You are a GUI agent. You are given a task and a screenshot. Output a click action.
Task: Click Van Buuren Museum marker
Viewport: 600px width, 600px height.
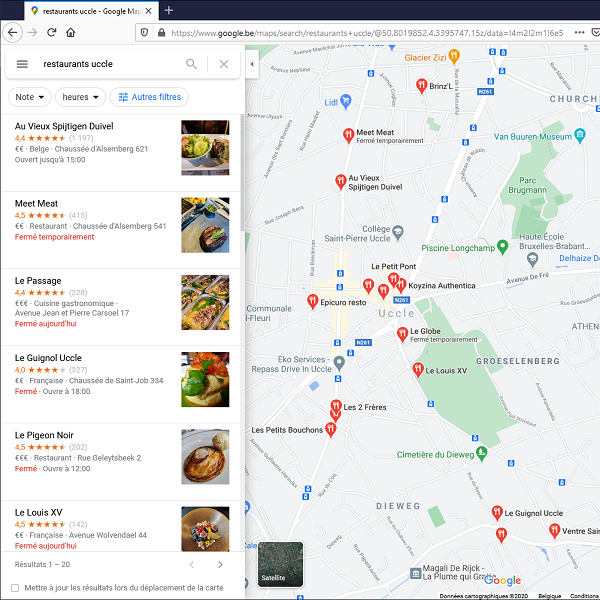(580, 136)
